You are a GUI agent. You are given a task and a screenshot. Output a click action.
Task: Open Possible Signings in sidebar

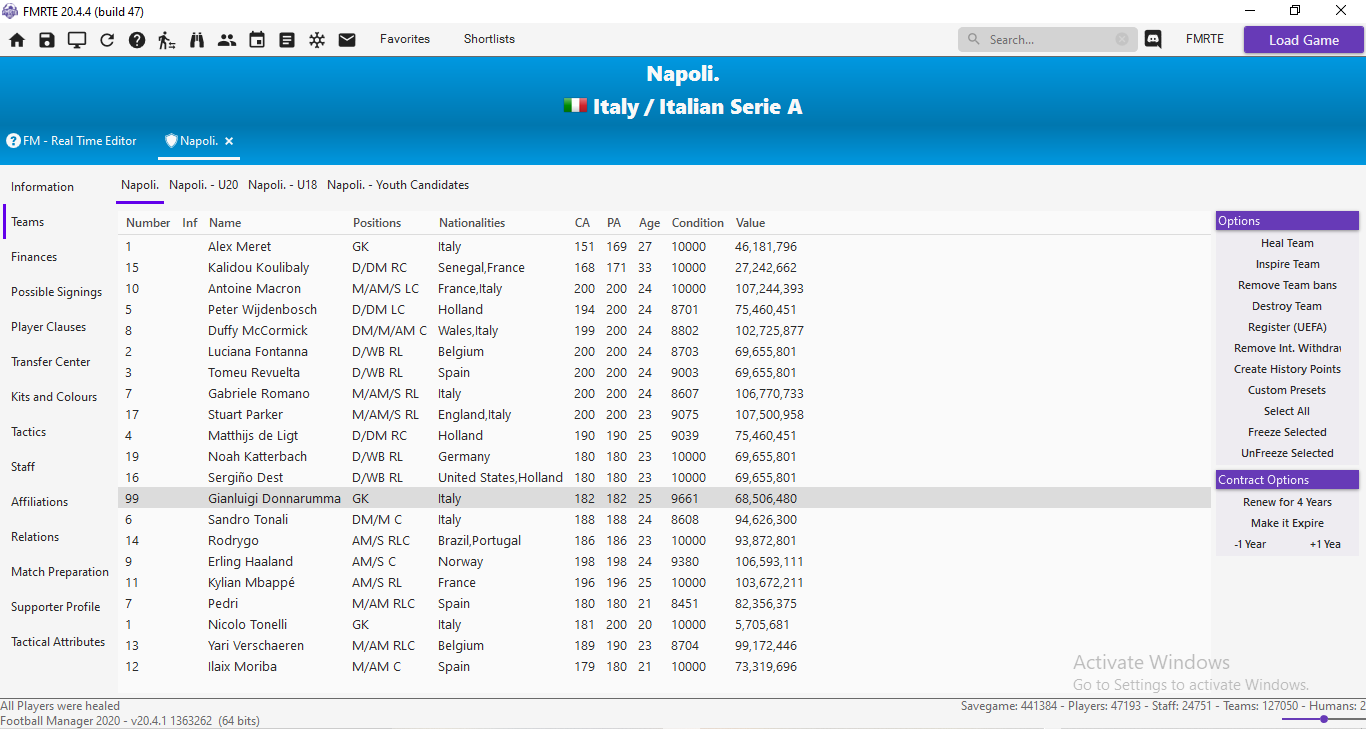click(57, 292)
